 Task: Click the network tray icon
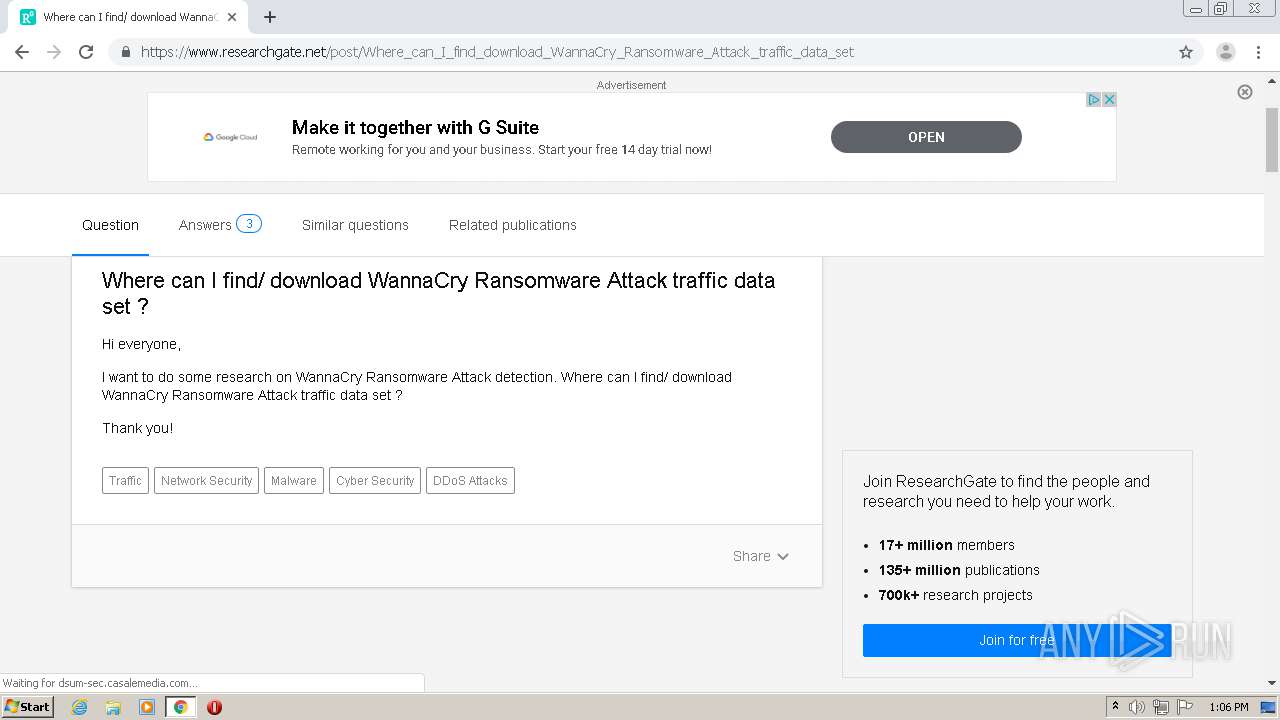1161,707
